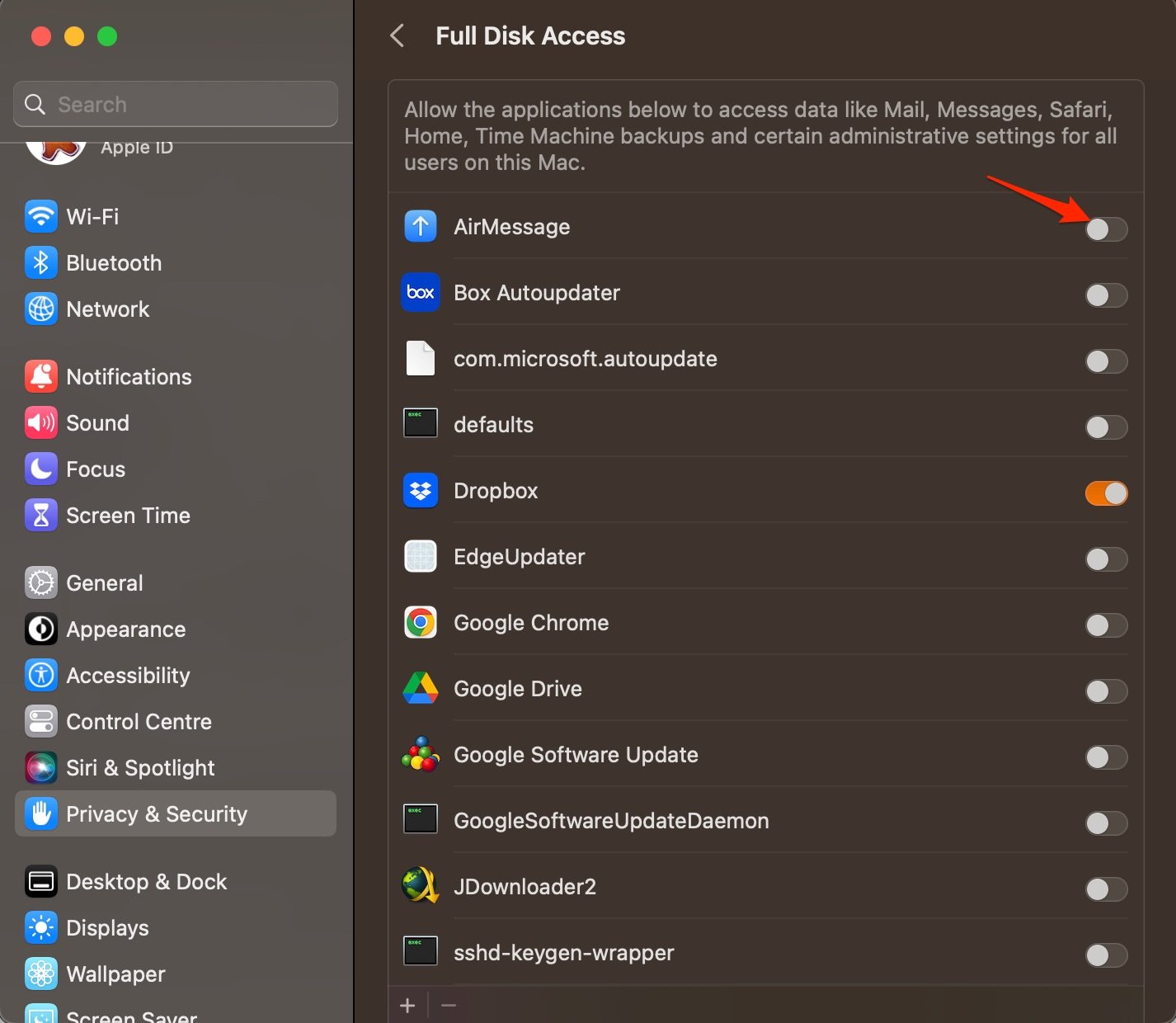
Task: Click the JDownloader2 app icon
Action: [421, 886]
